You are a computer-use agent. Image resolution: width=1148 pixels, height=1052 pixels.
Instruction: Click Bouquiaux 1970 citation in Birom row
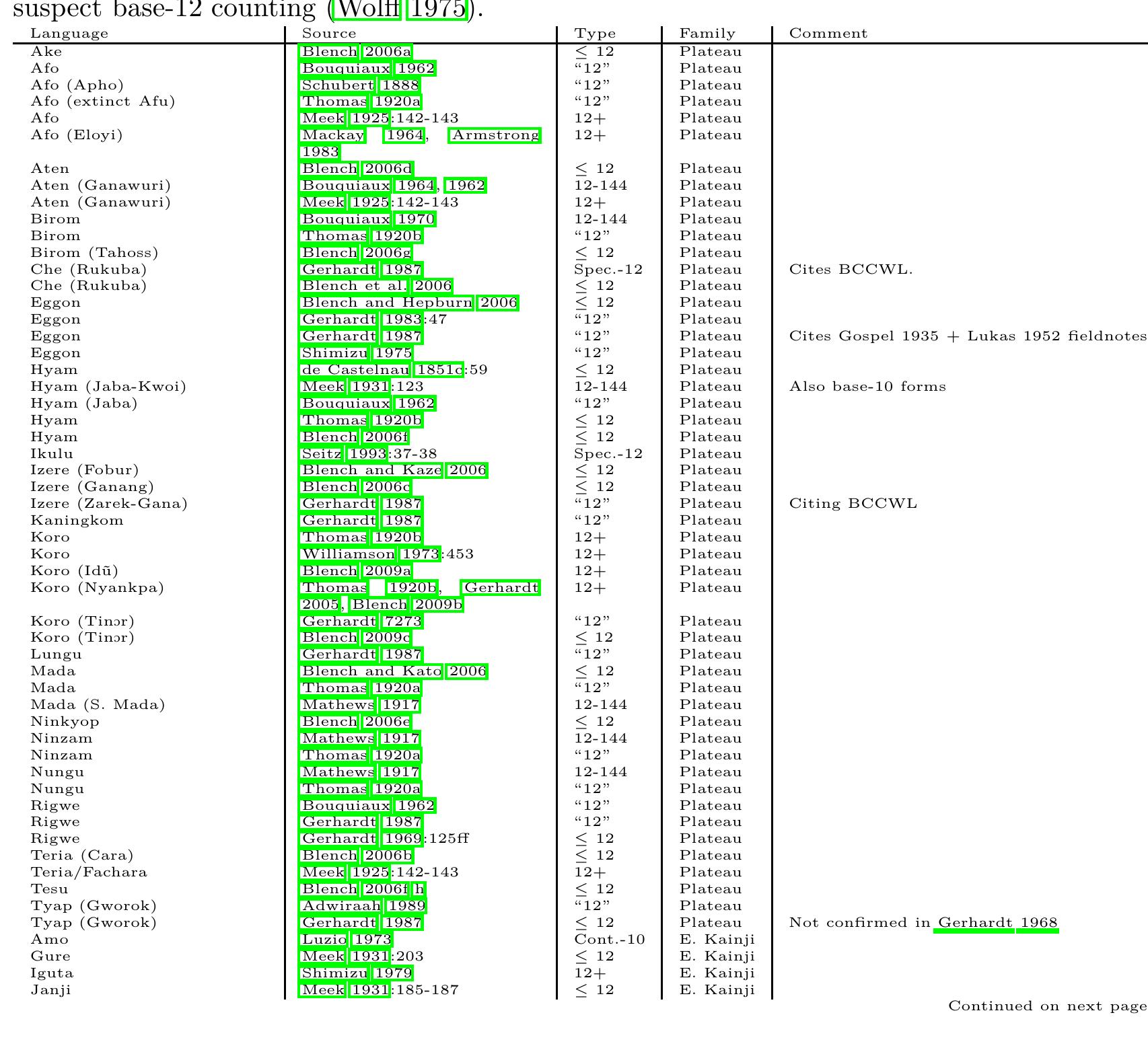click(367, 219)
